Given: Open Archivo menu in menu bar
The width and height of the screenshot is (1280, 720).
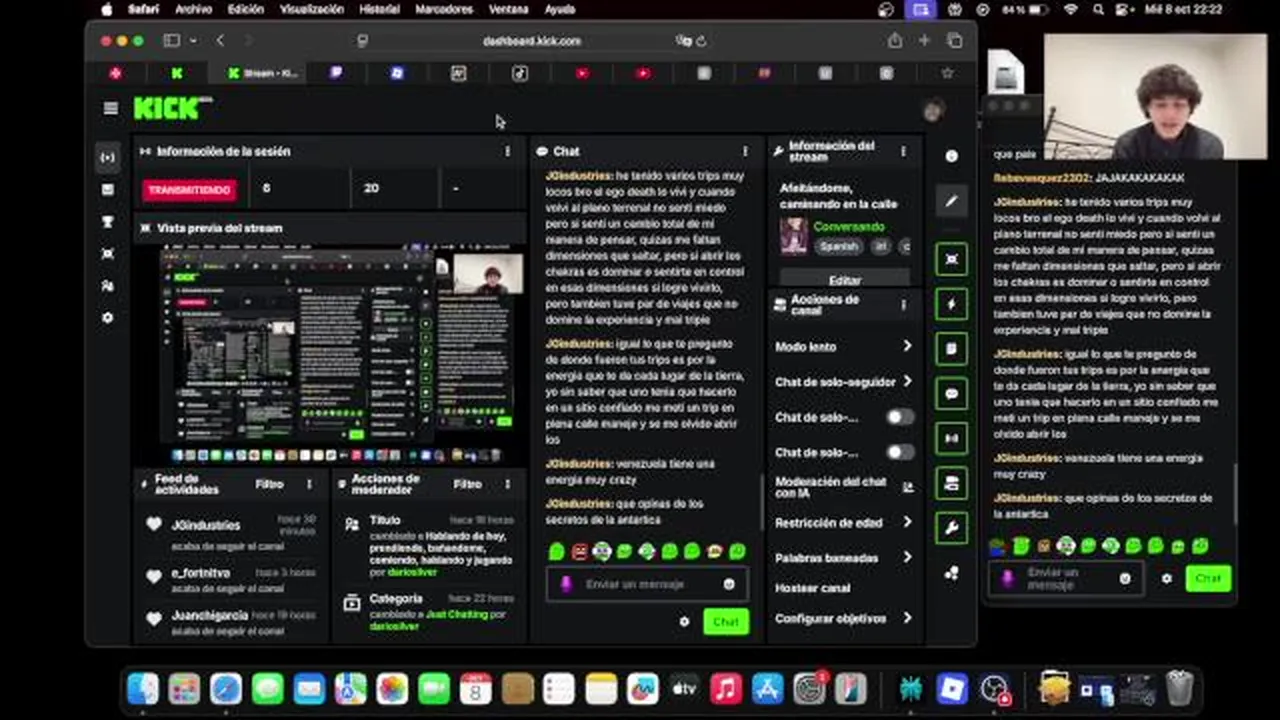Looking at the screenshot, I should 193,9.
